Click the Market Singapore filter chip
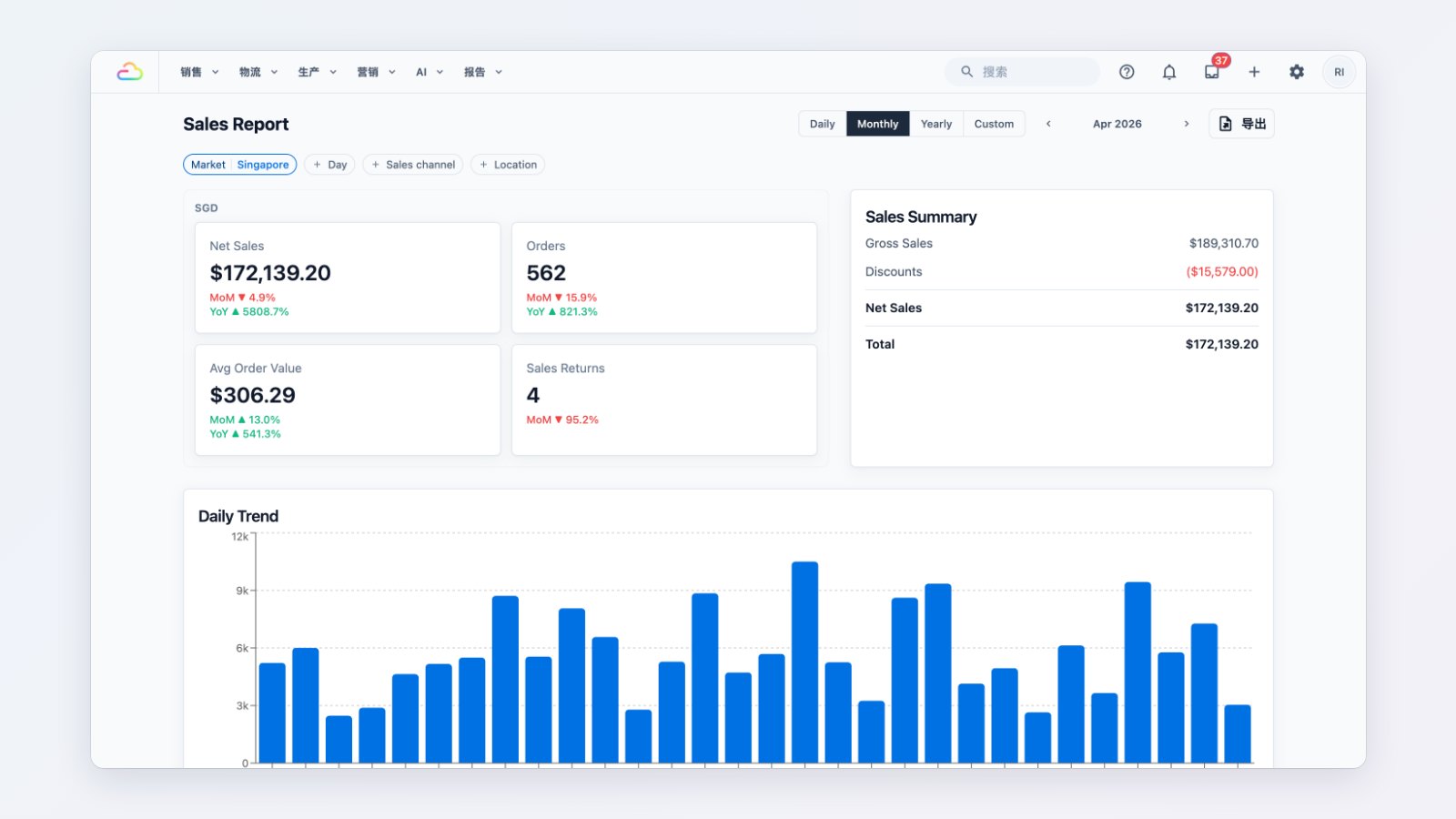 tap(240, 165)
